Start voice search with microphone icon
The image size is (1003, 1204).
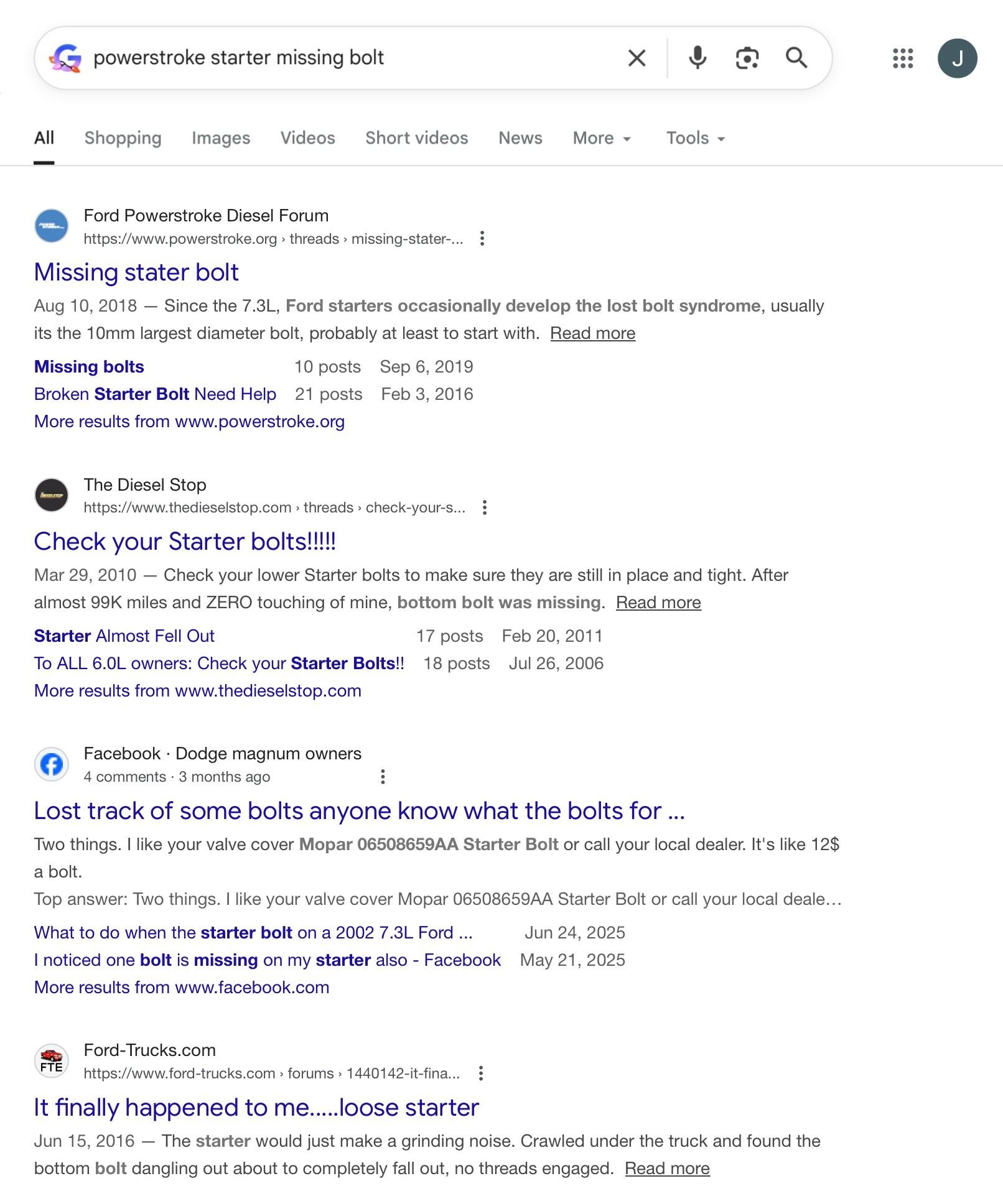[697, 58]
